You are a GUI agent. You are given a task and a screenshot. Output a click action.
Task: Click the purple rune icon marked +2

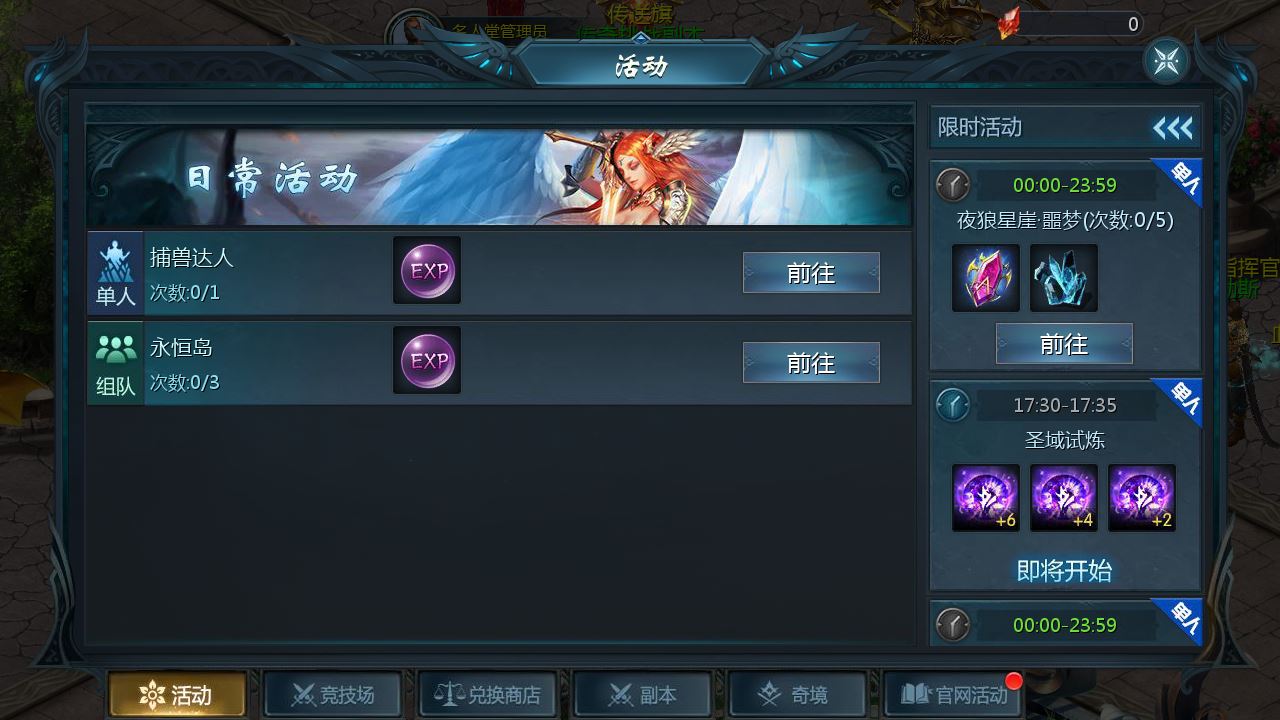click(1142, 498)
